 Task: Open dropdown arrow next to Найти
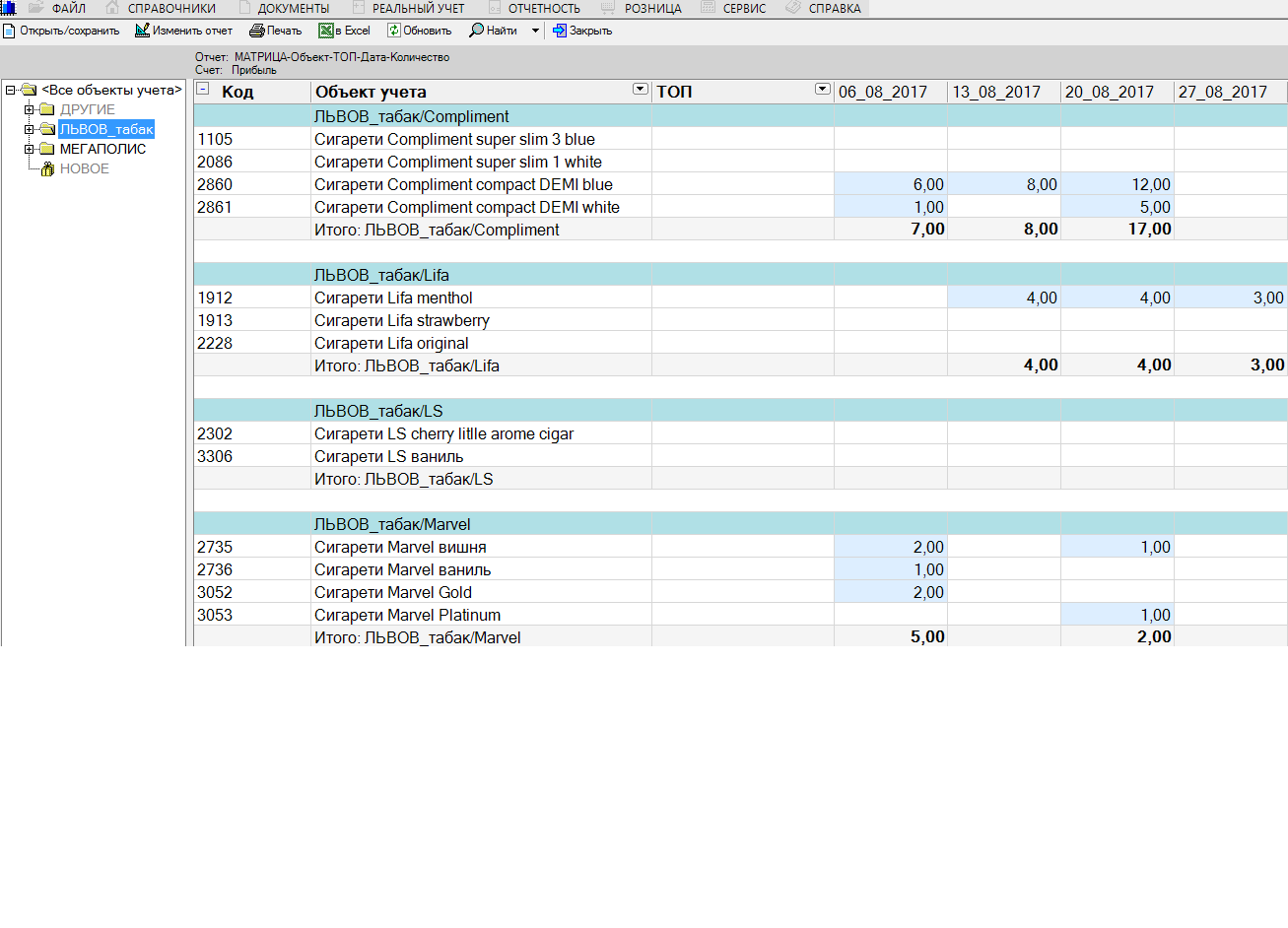536,31
